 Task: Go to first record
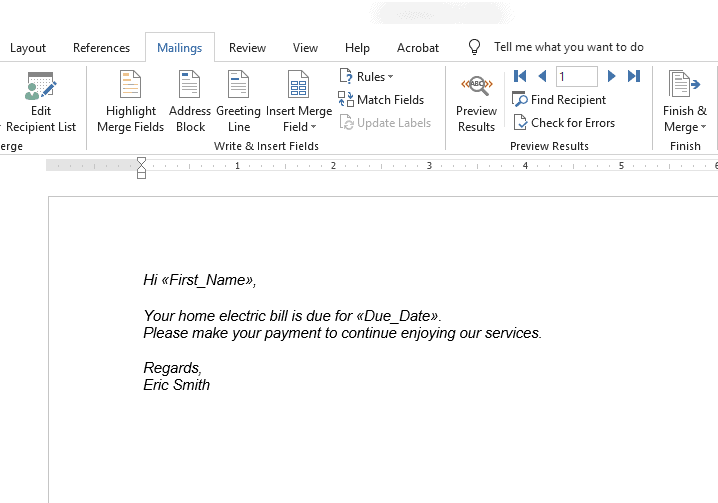pos(520,76)
